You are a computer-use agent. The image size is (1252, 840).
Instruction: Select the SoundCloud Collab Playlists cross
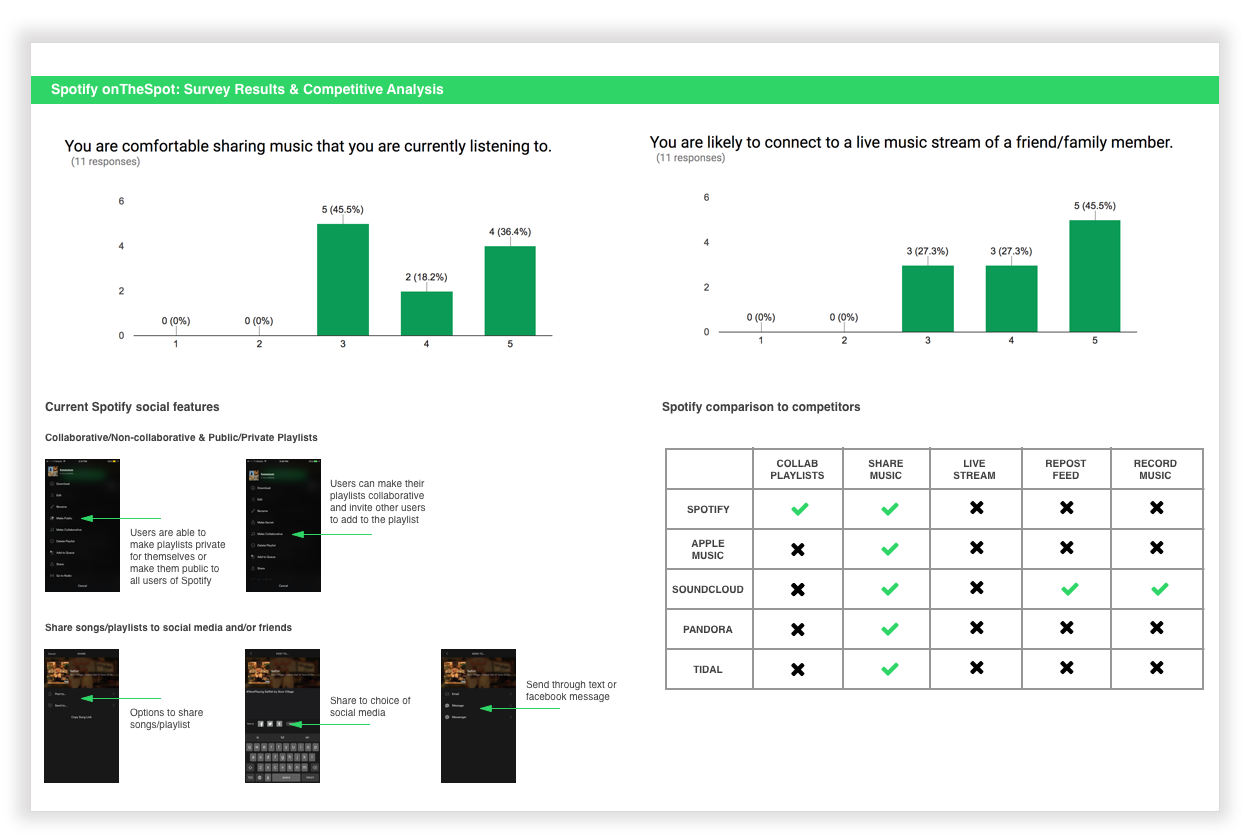798,590
